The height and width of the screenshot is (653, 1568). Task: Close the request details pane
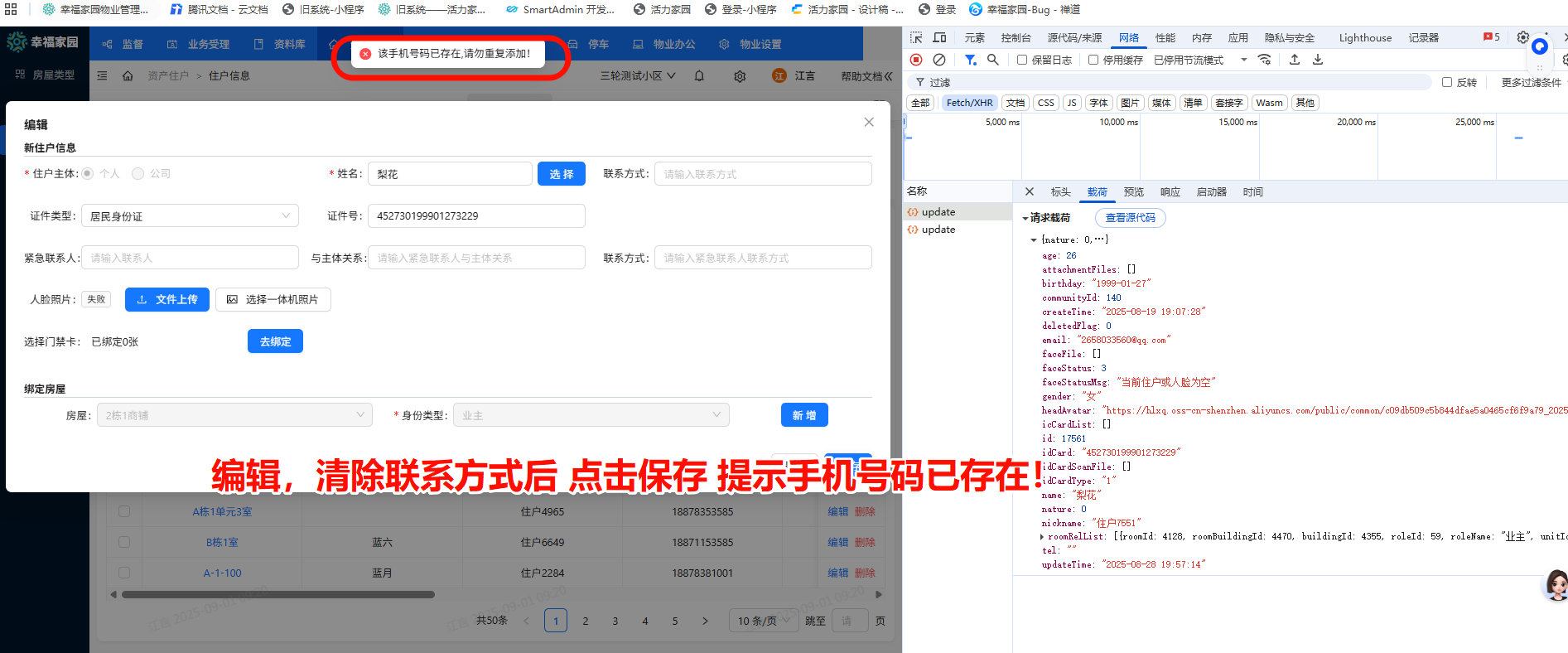tap(1030, 191)
